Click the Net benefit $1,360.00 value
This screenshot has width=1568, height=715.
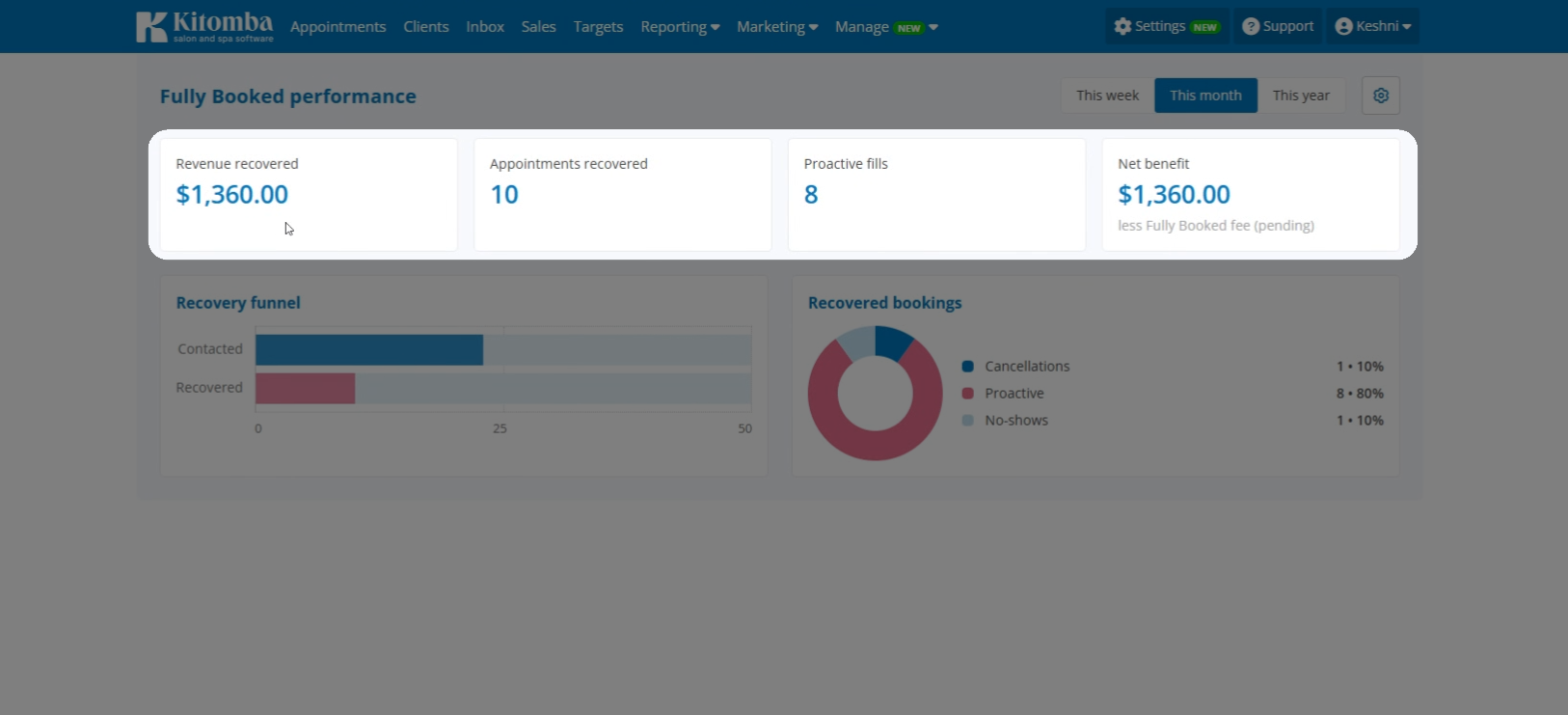pyautogui.click(x=1174, y=195)
